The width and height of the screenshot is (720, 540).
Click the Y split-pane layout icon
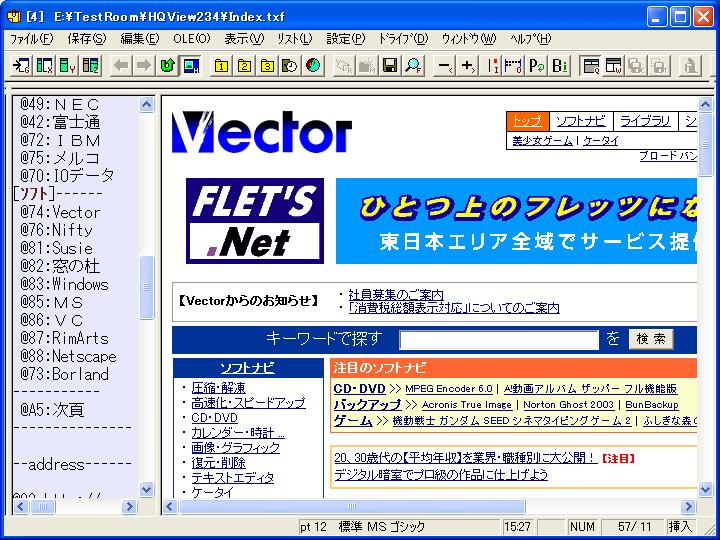point(68,66)
